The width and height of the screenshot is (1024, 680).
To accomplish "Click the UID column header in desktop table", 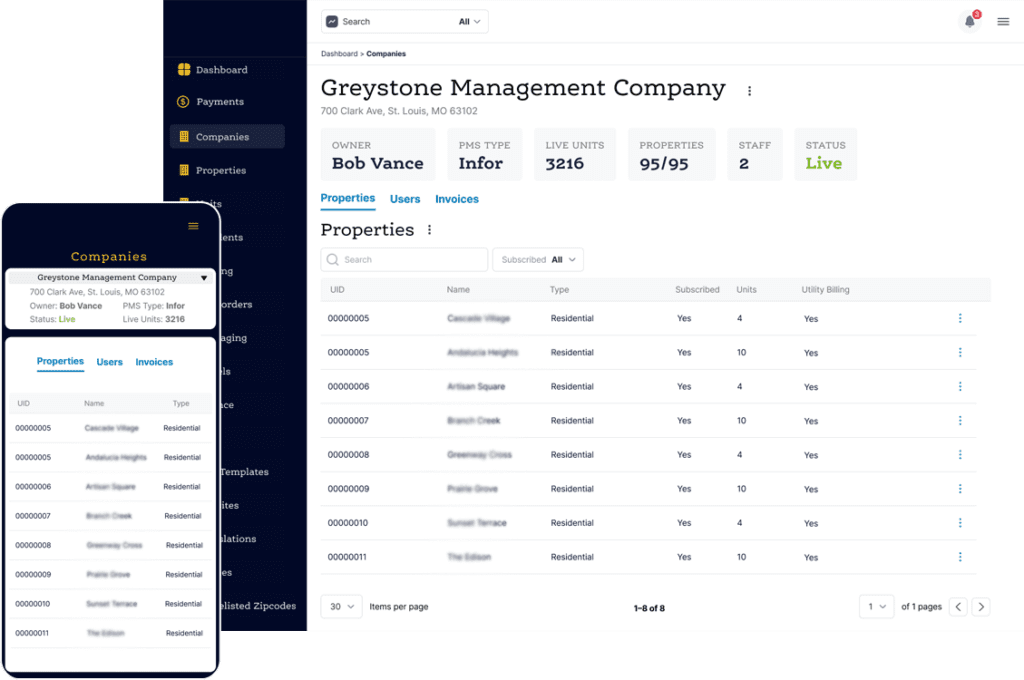I will coord(337,289).
